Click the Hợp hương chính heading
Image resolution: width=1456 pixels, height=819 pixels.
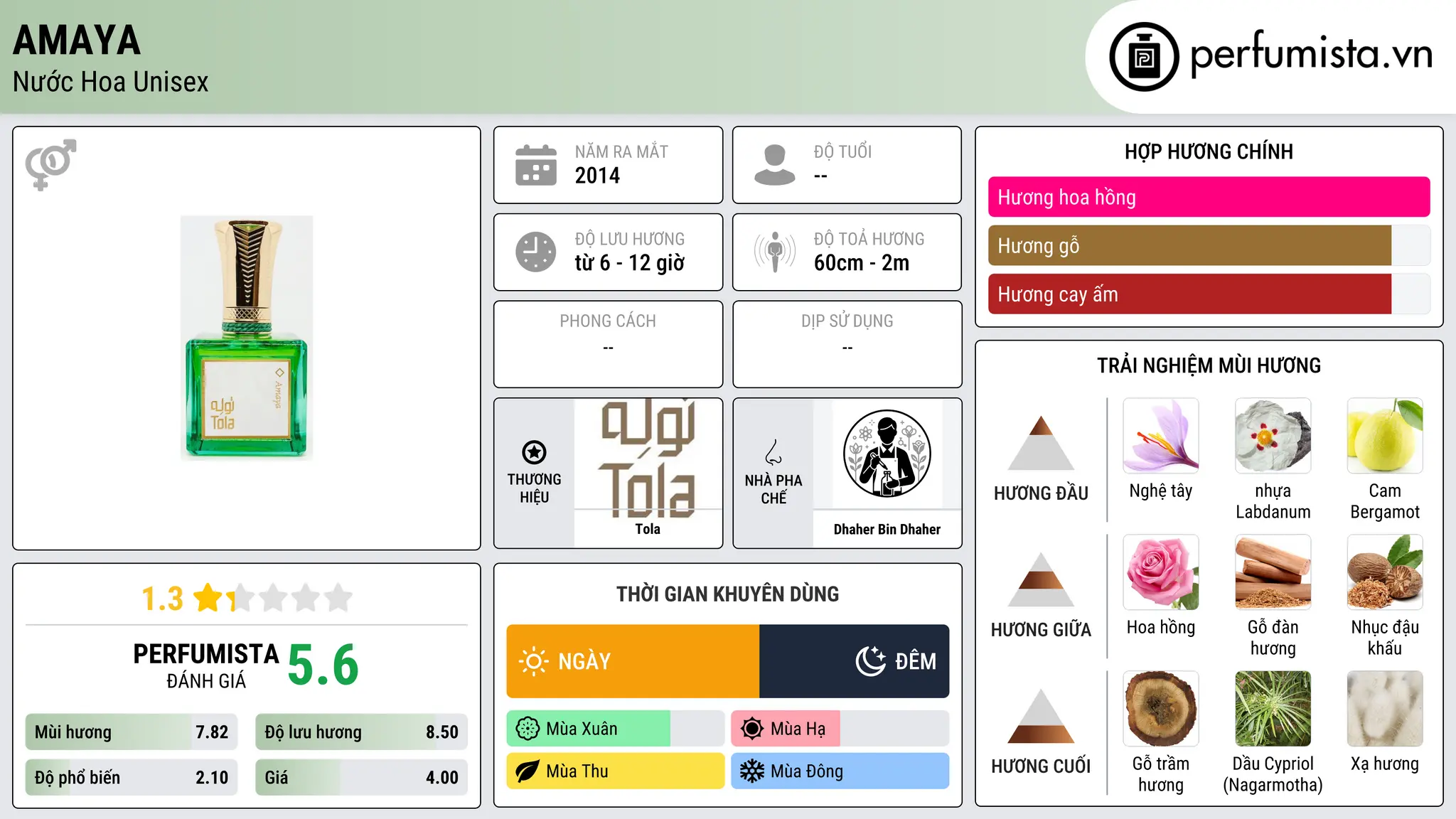[1209, 151]
